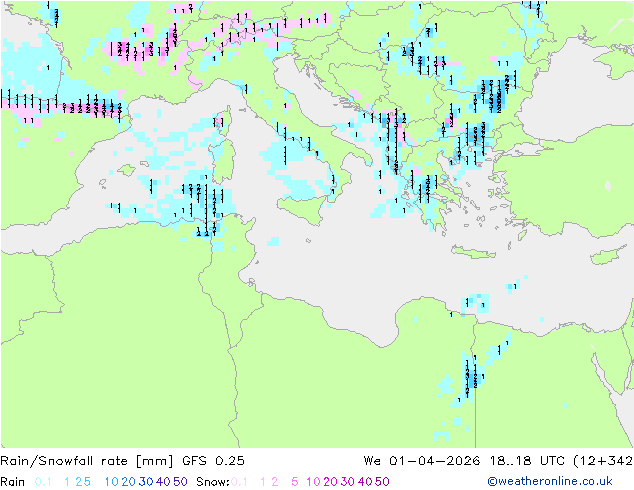Select the purple rain legend value 40
The image size is (634, 490).
pos(163,482)
